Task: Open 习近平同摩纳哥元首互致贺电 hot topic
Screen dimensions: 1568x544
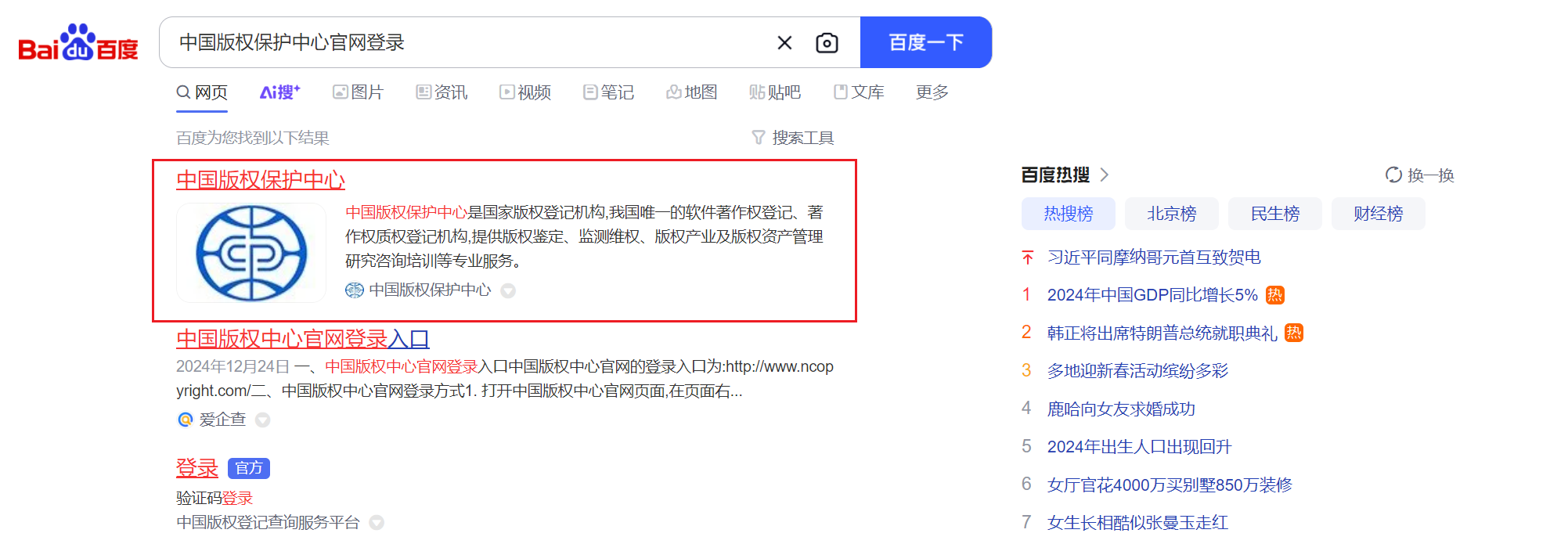Action: [x=1154, y=258]
